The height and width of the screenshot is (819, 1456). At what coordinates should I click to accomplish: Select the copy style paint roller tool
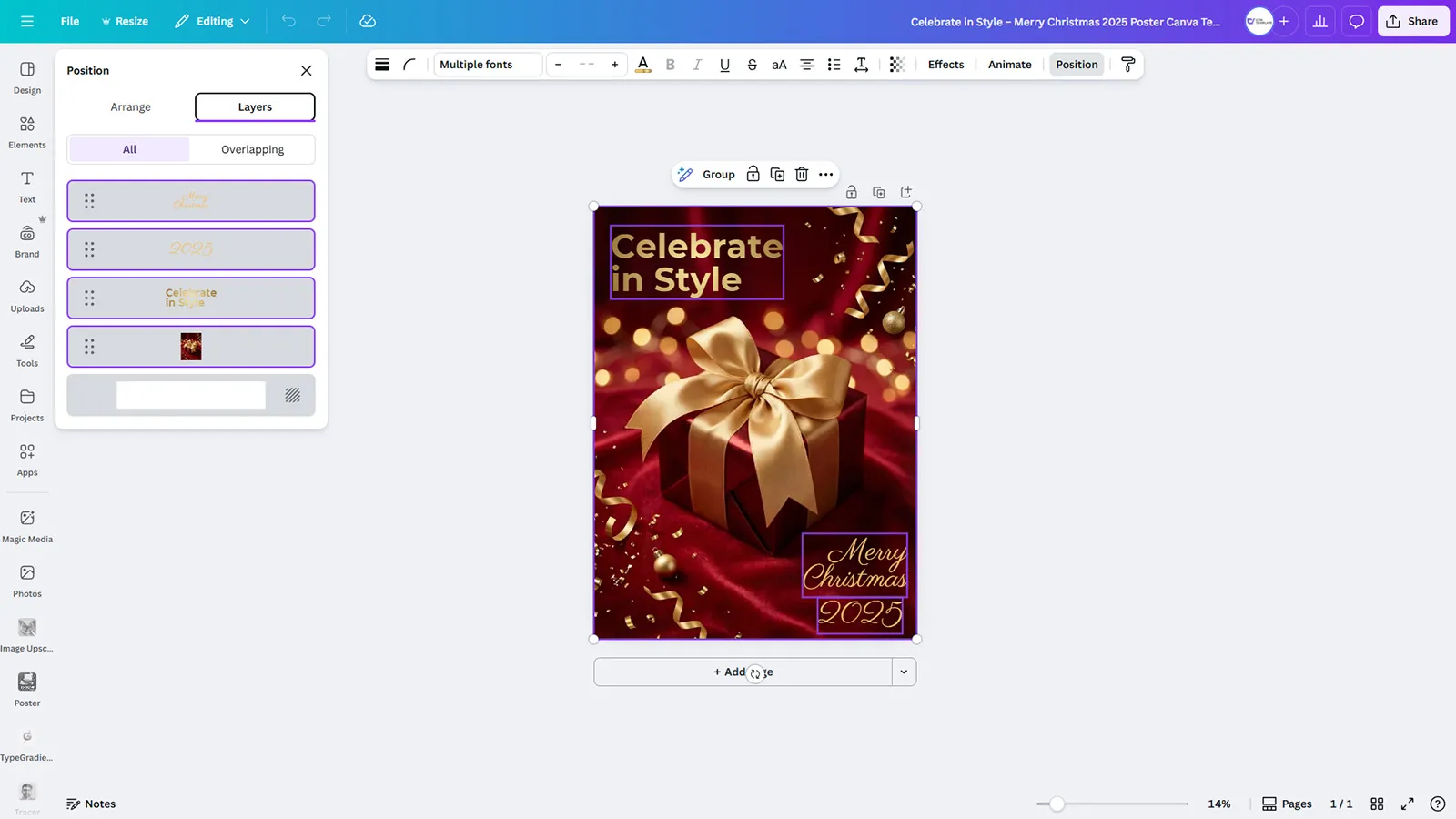pyautogui.click(x=1128, y=65)
